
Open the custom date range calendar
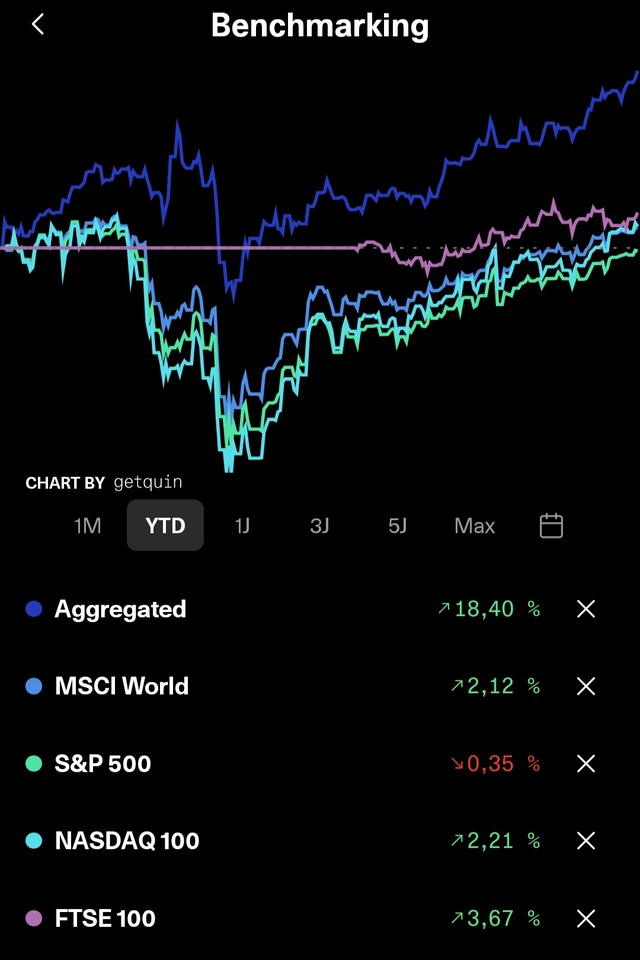(x=551, y=526)
